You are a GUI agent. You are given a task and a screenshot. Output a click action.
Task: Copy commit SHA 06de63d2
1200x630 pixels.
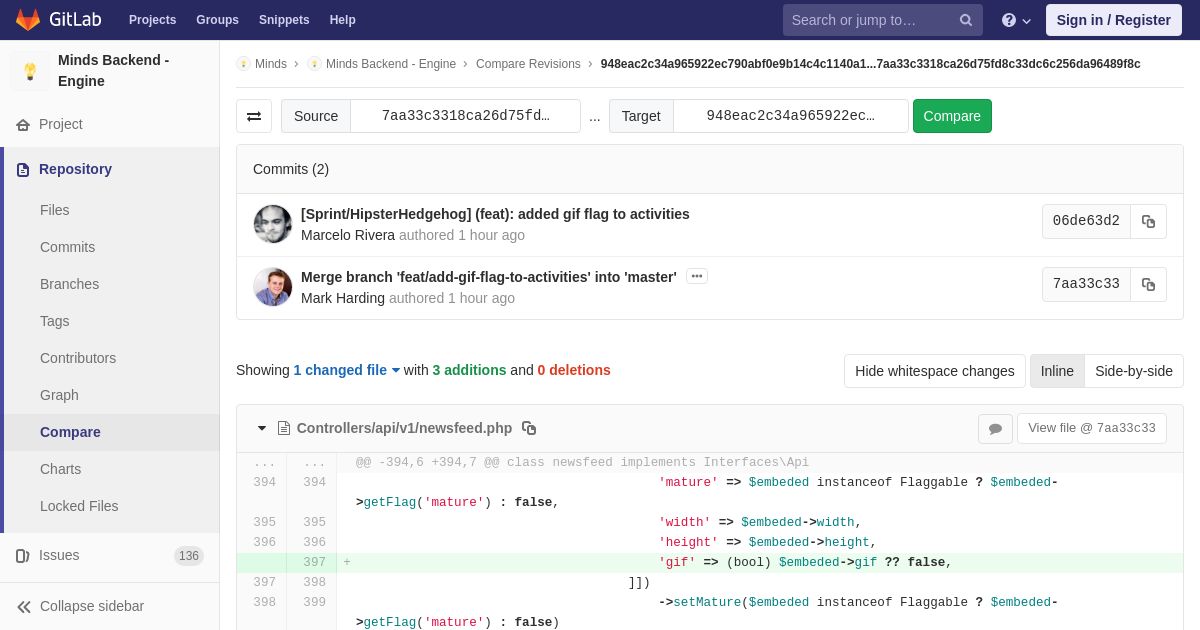(x=1148, y=222)
